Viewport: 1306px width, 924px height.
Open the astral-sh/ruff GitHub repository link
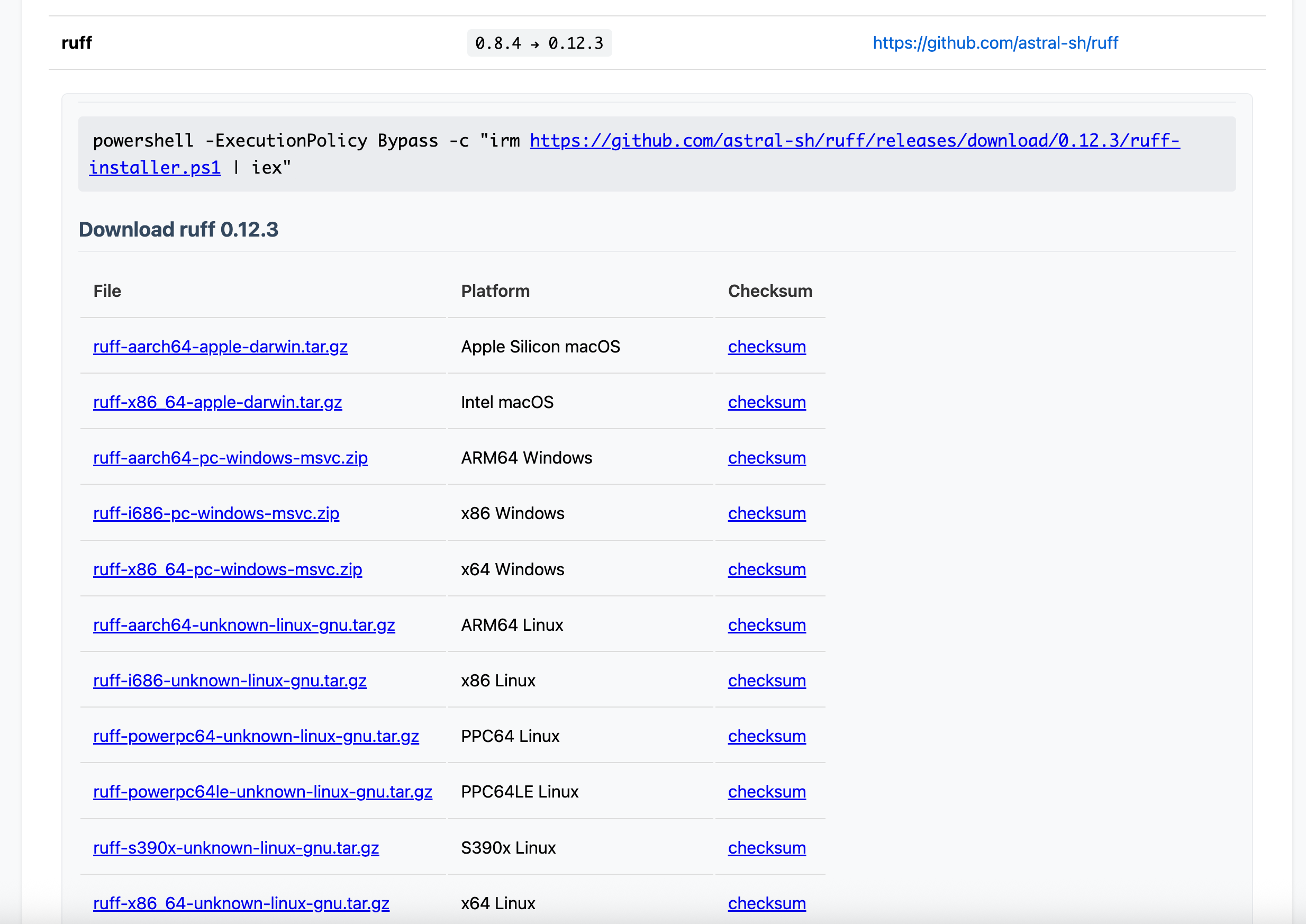click(995, 42)
